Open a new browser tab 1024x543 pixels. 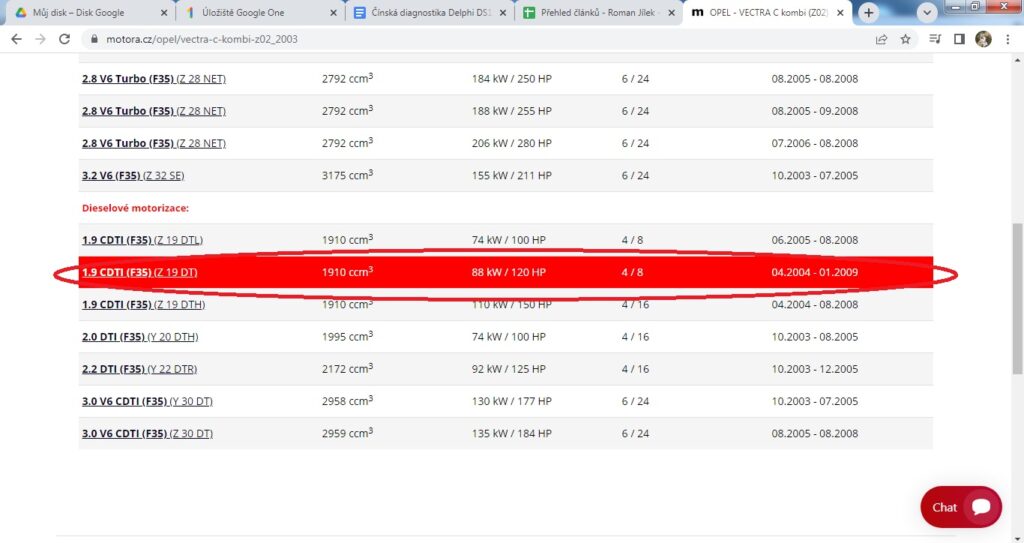[x=869, y=12]
